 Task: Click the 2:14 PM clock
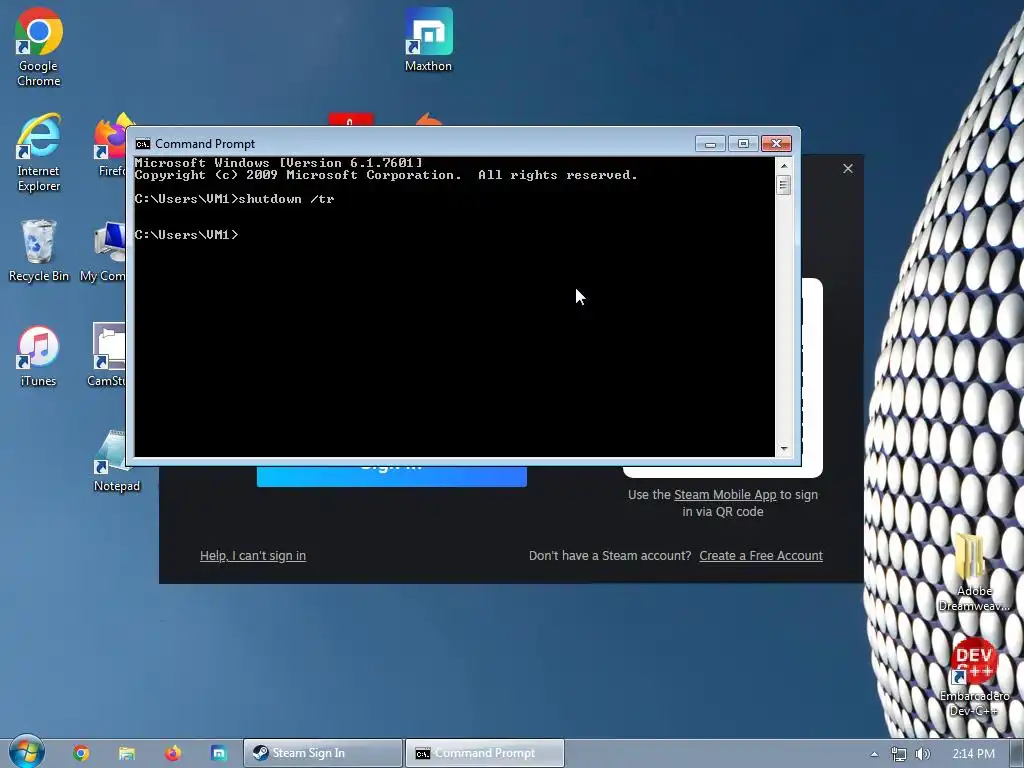click(973, 754)
